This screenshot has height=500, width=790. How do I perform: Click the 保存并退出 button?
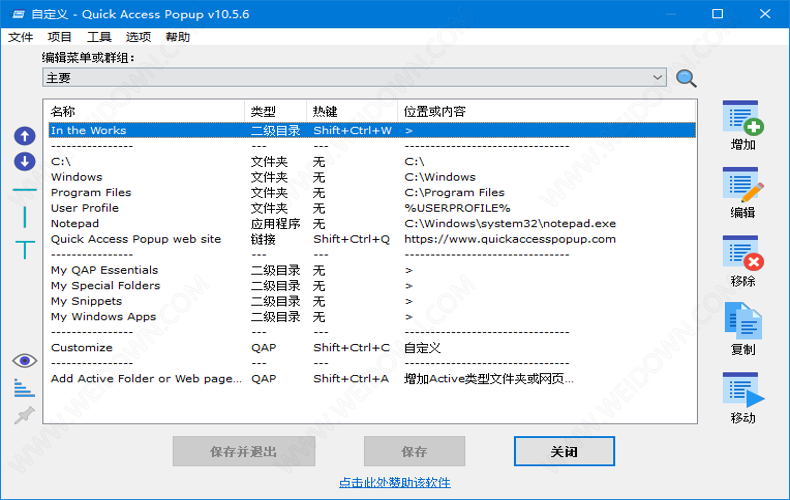click(x=244, y=451)
